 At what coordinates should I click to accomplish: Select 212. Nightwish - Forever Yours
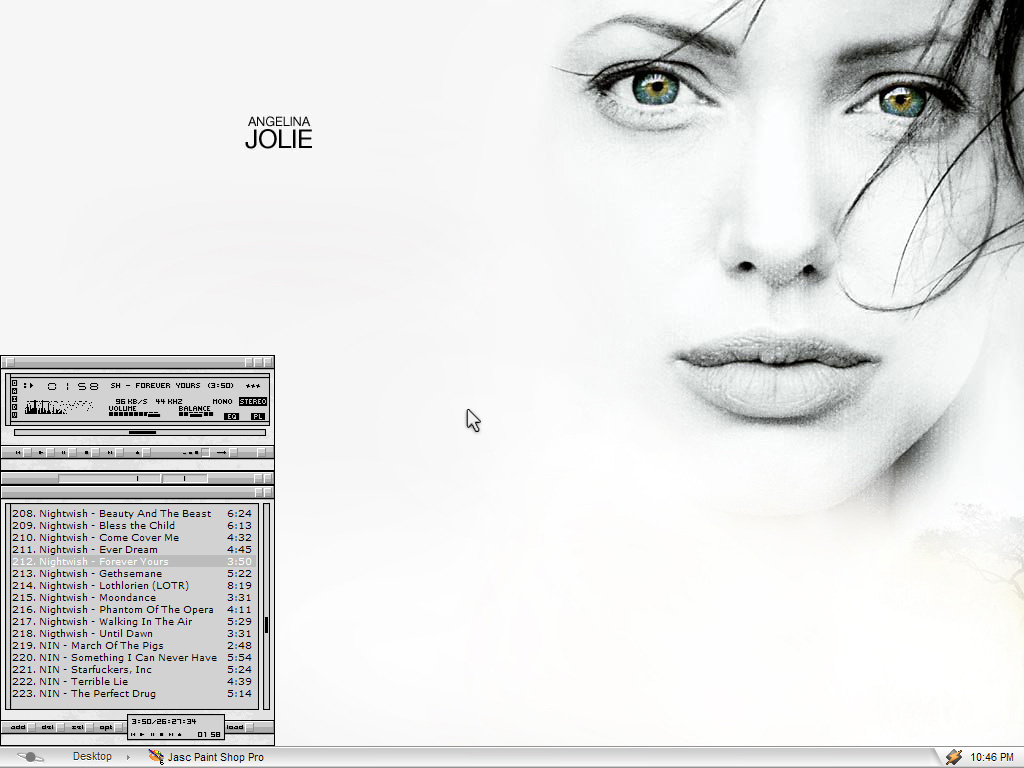132,562
